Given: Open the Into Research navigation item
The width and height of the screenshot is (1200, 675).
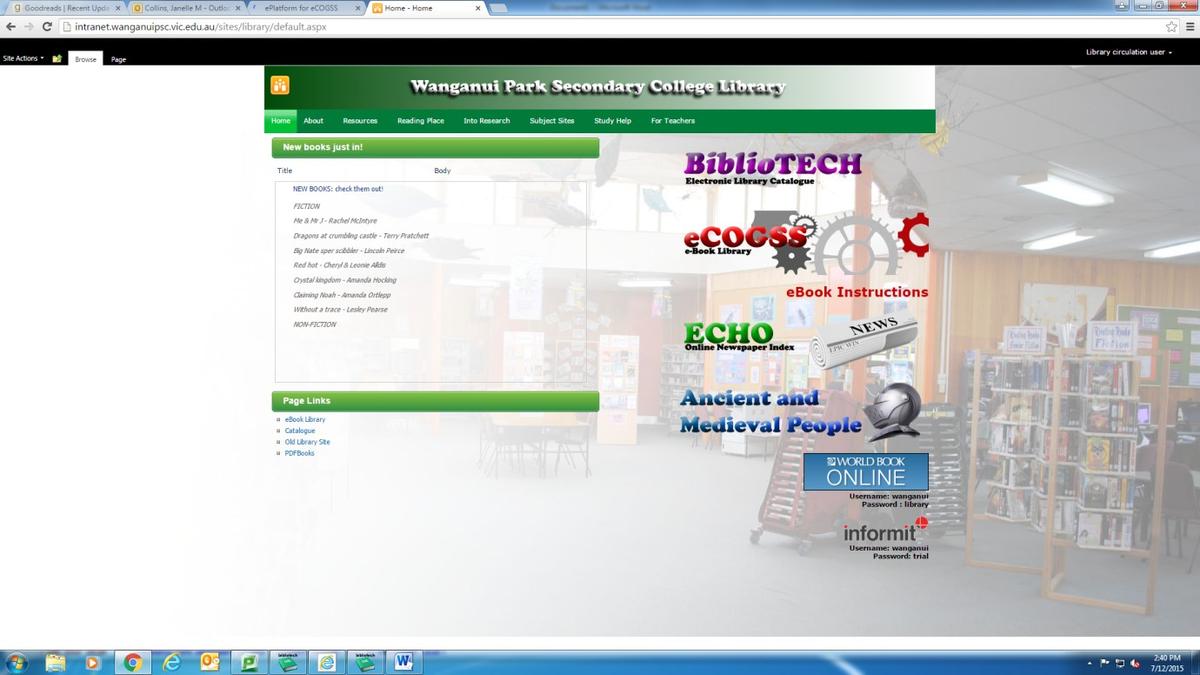Looking at the screenshot, I should pyautogui.click(x=487, y=121).
